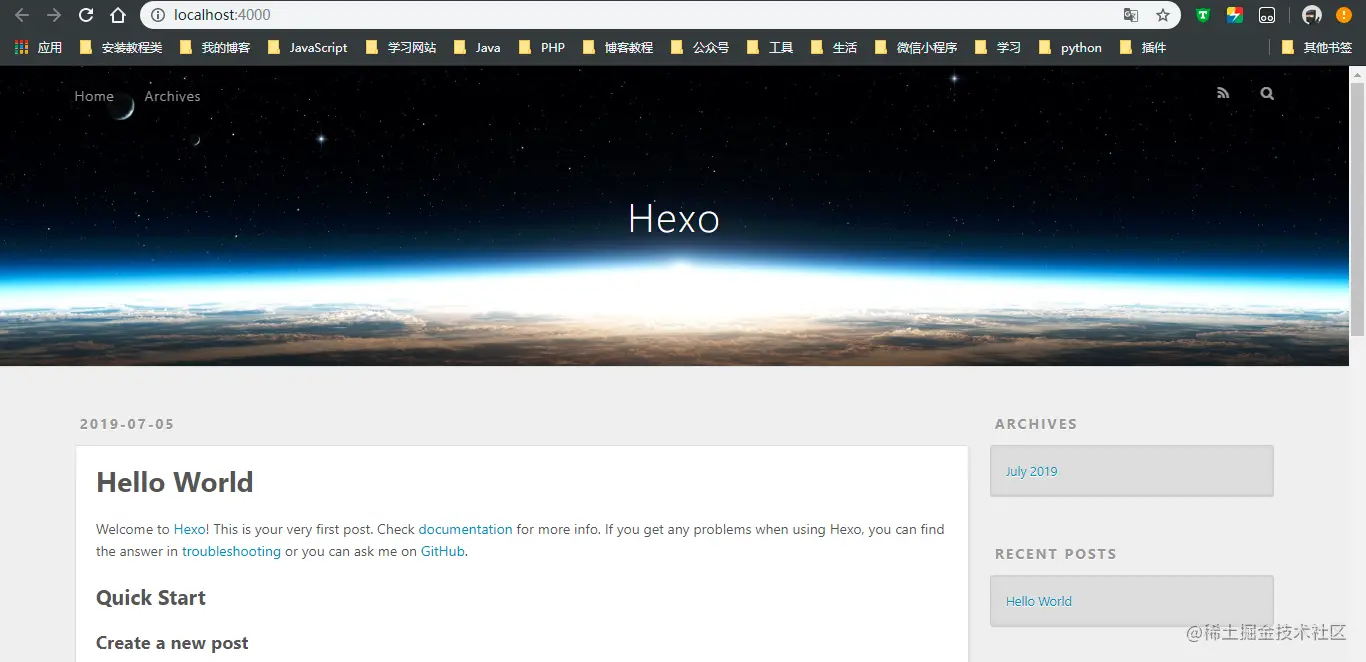This screenshot has width=1366, height=662.
Task: Click the blog search magnifier icon
Action: [x=1267, y=93]
